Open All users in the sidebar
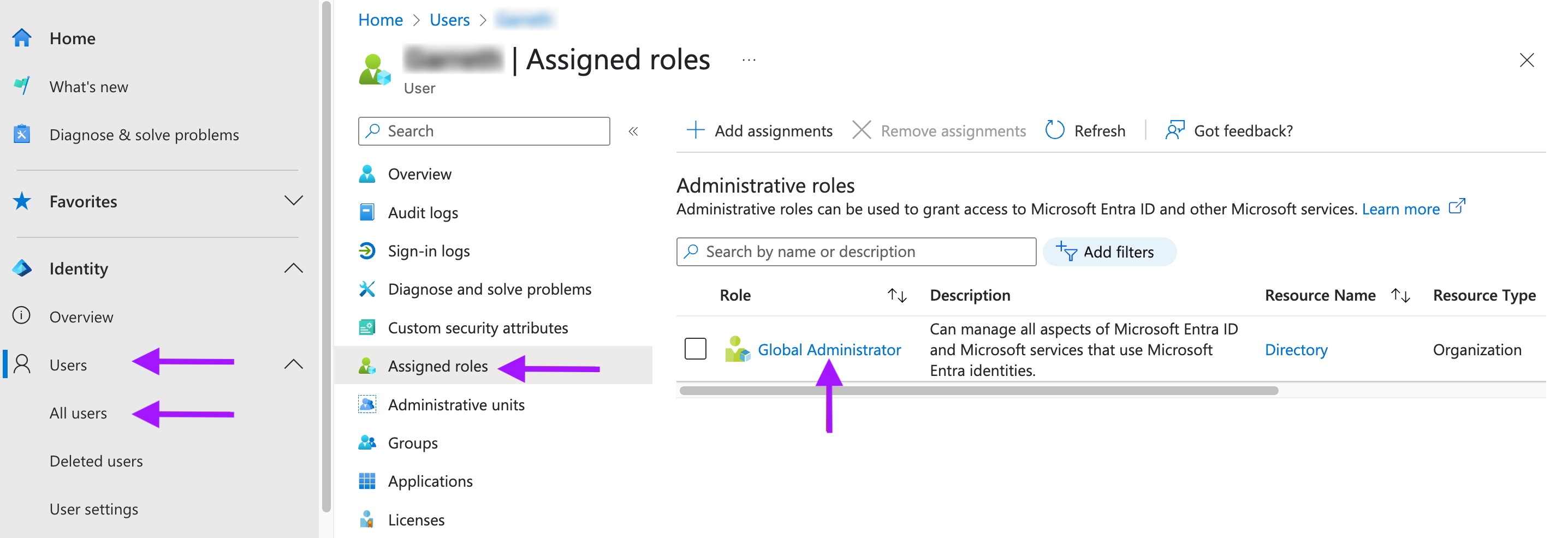Screen dimensions: 1568x538 click(x=78, y=413)
